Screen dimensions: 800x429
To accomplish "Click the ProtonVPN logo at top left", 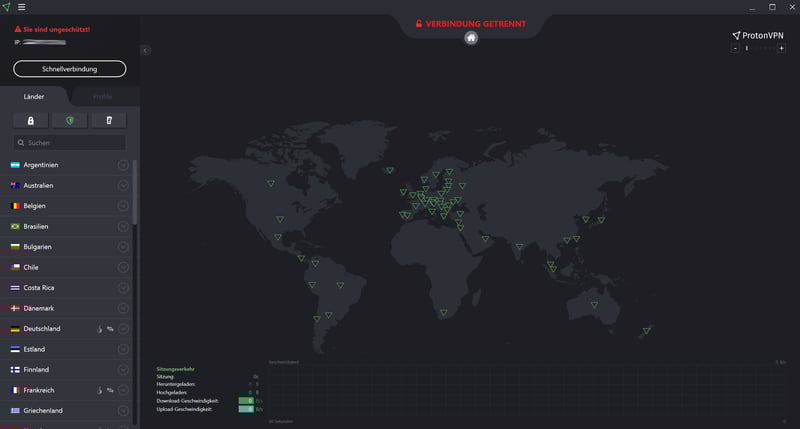I will [x=7, y=7].
